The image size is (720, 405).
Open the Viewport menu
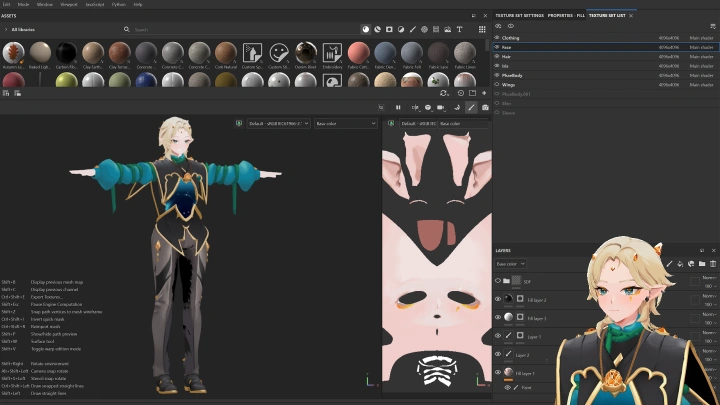point(69,4)
